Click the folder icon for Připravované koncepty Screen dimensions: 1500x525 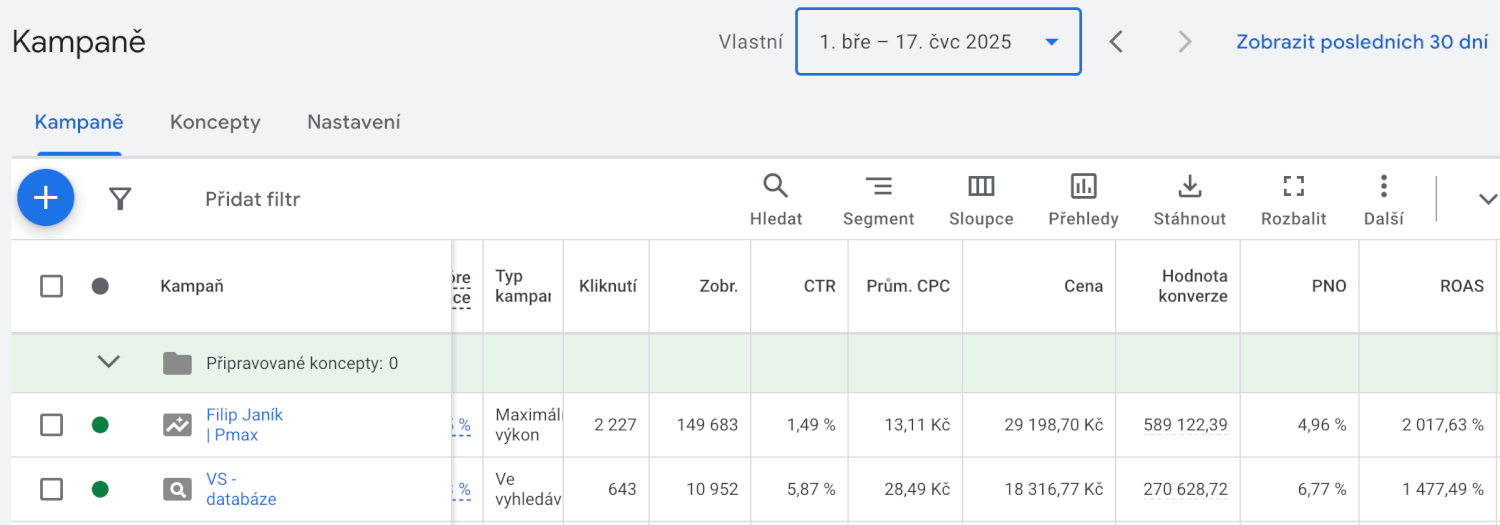pos(177,363)
